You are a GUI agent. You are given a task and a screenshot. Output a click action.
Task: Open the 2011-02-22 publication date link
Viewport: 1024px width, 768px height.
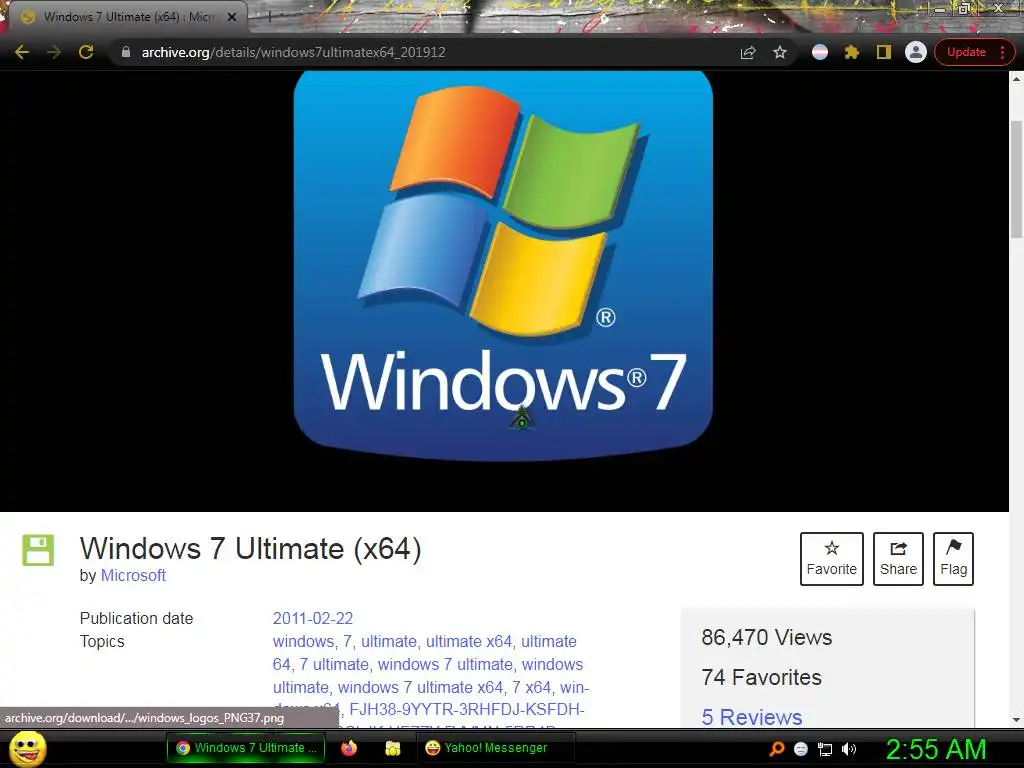313,618
